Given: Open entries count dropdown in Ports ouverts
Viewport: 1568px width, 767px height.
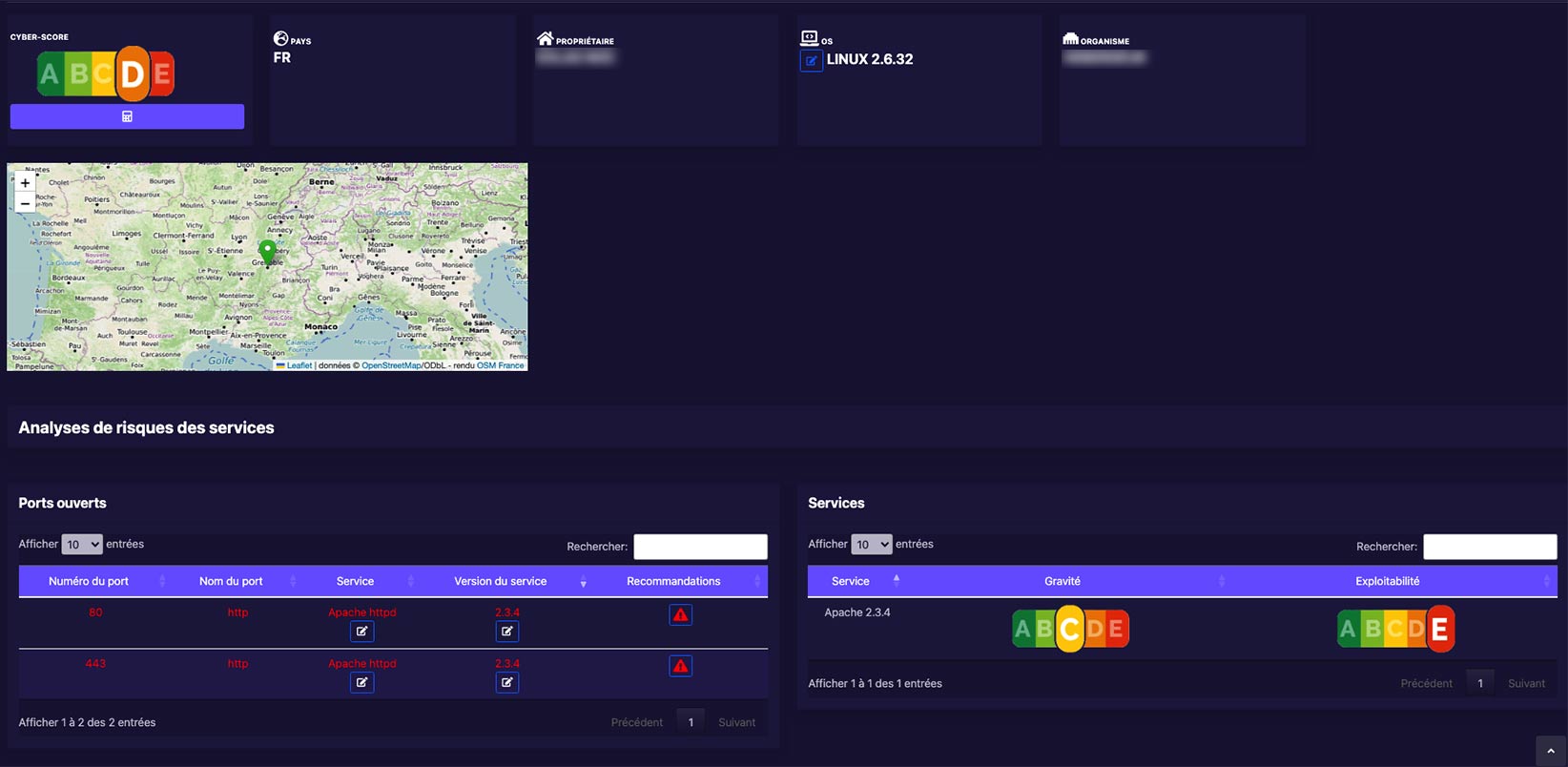Looking at the screenshot, I should [82, 545].
